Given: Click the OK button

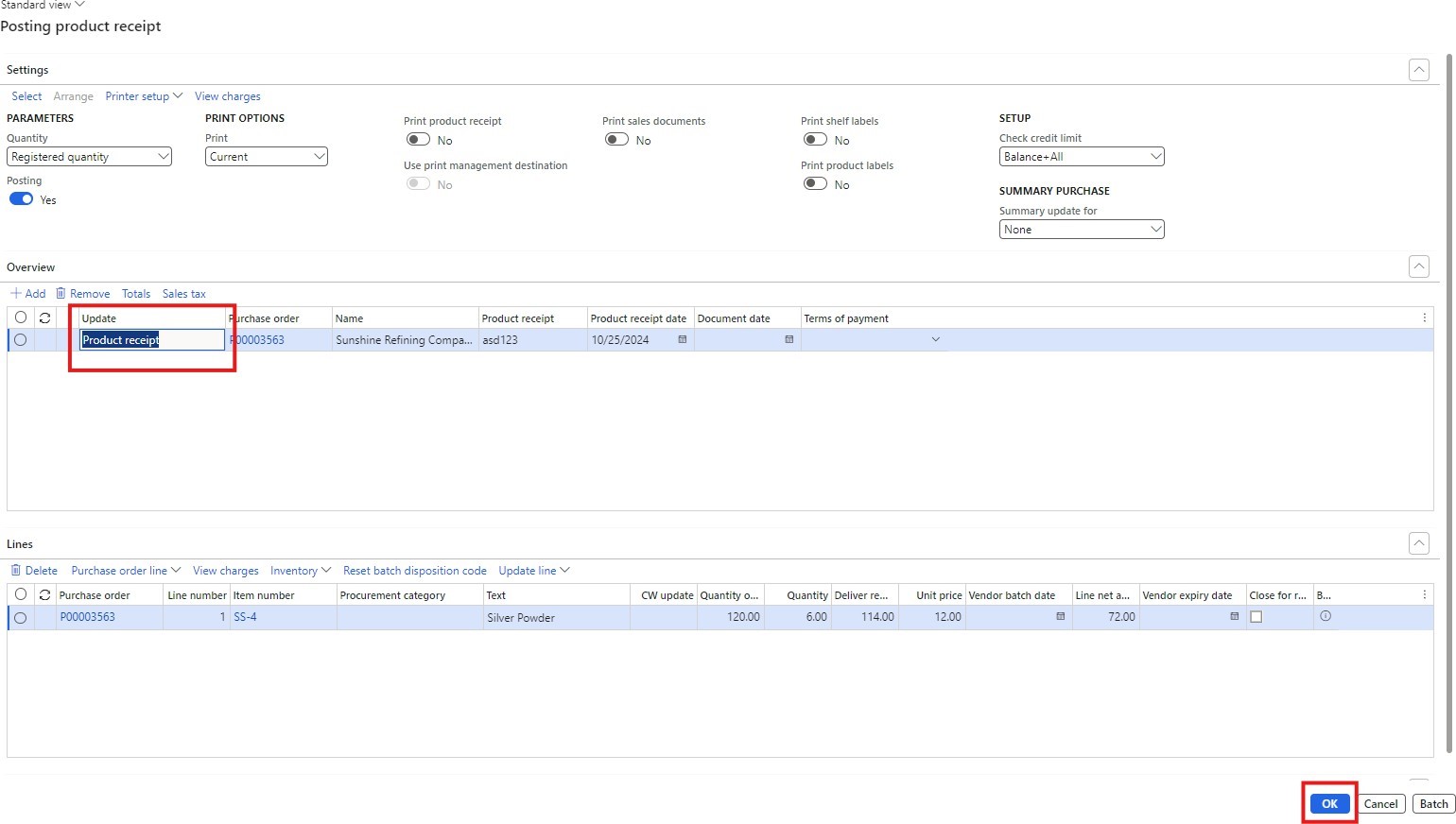Looking at the screenshot, I should 1329,804.
